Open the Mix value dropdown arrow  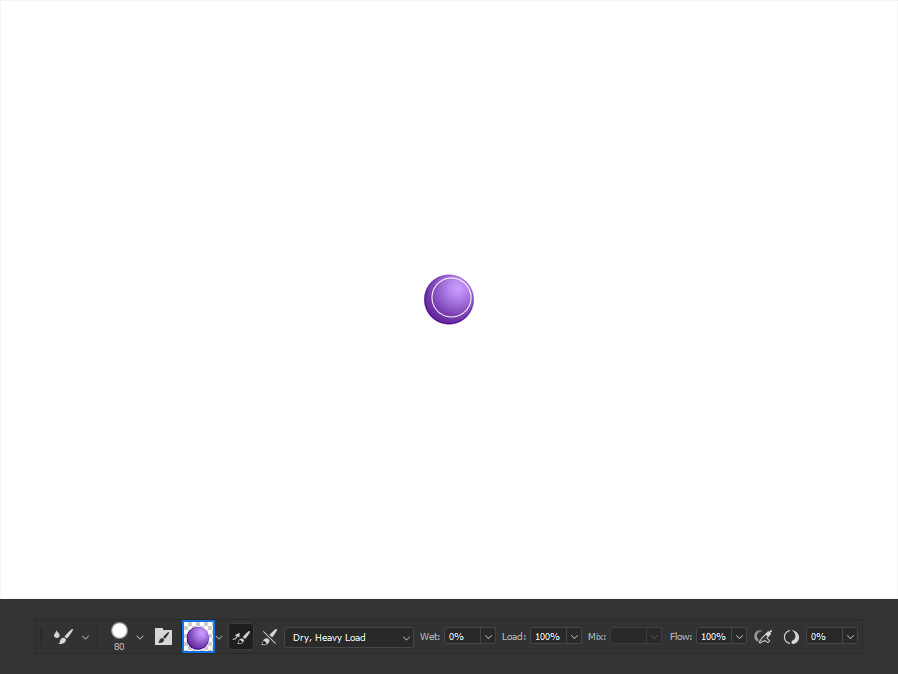(654, 637)
